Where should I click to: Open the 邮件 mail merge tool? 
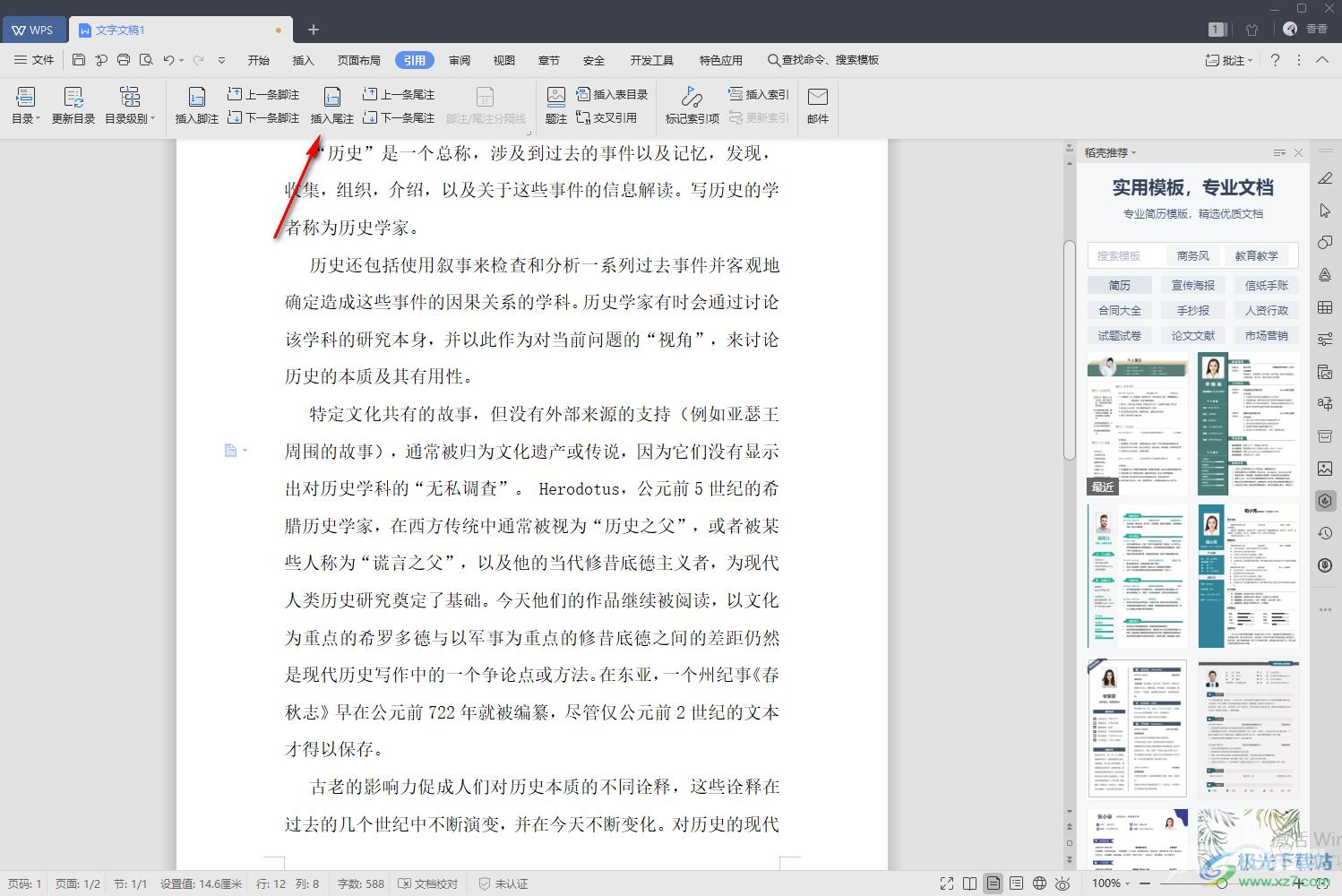(x=818, y=106)
